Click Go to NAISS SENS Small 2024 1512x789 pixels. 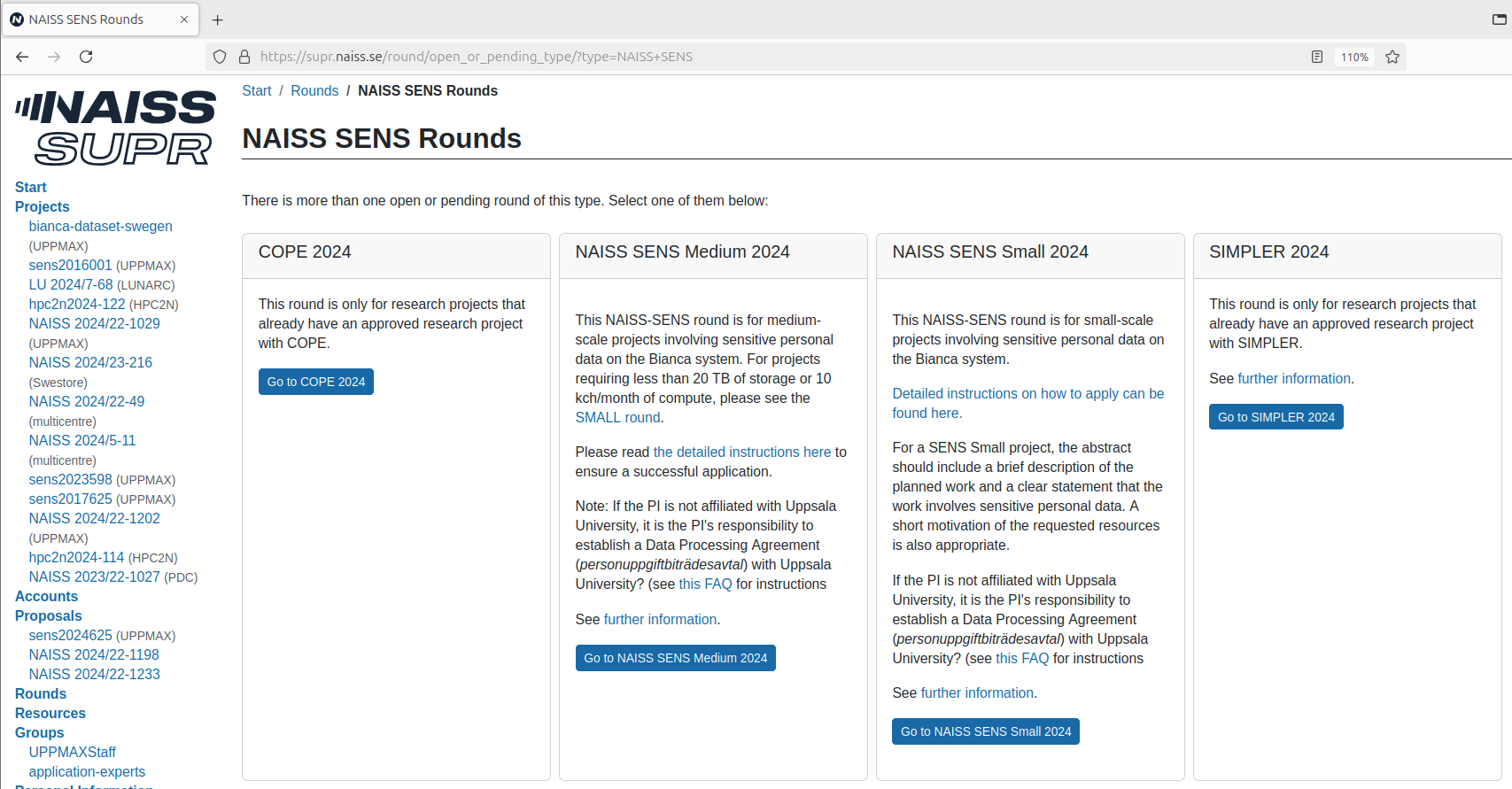tap(986, 731)
